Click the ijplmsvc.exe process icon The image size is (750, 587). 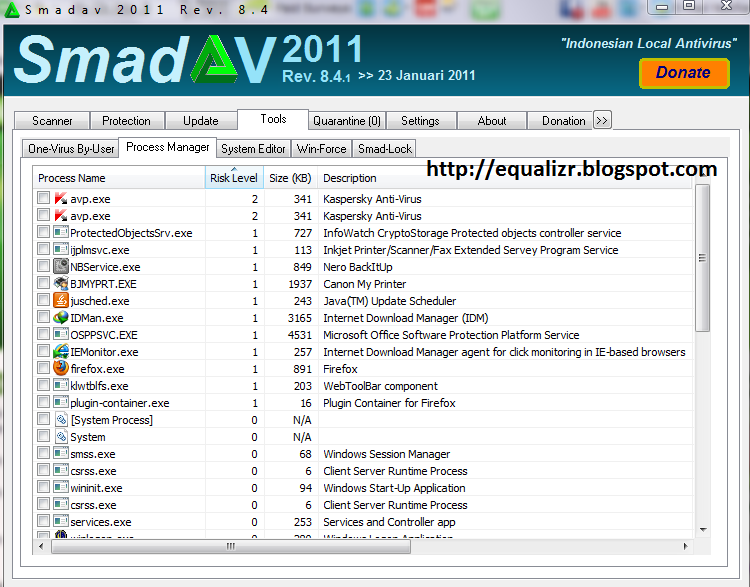click(61, 249)
